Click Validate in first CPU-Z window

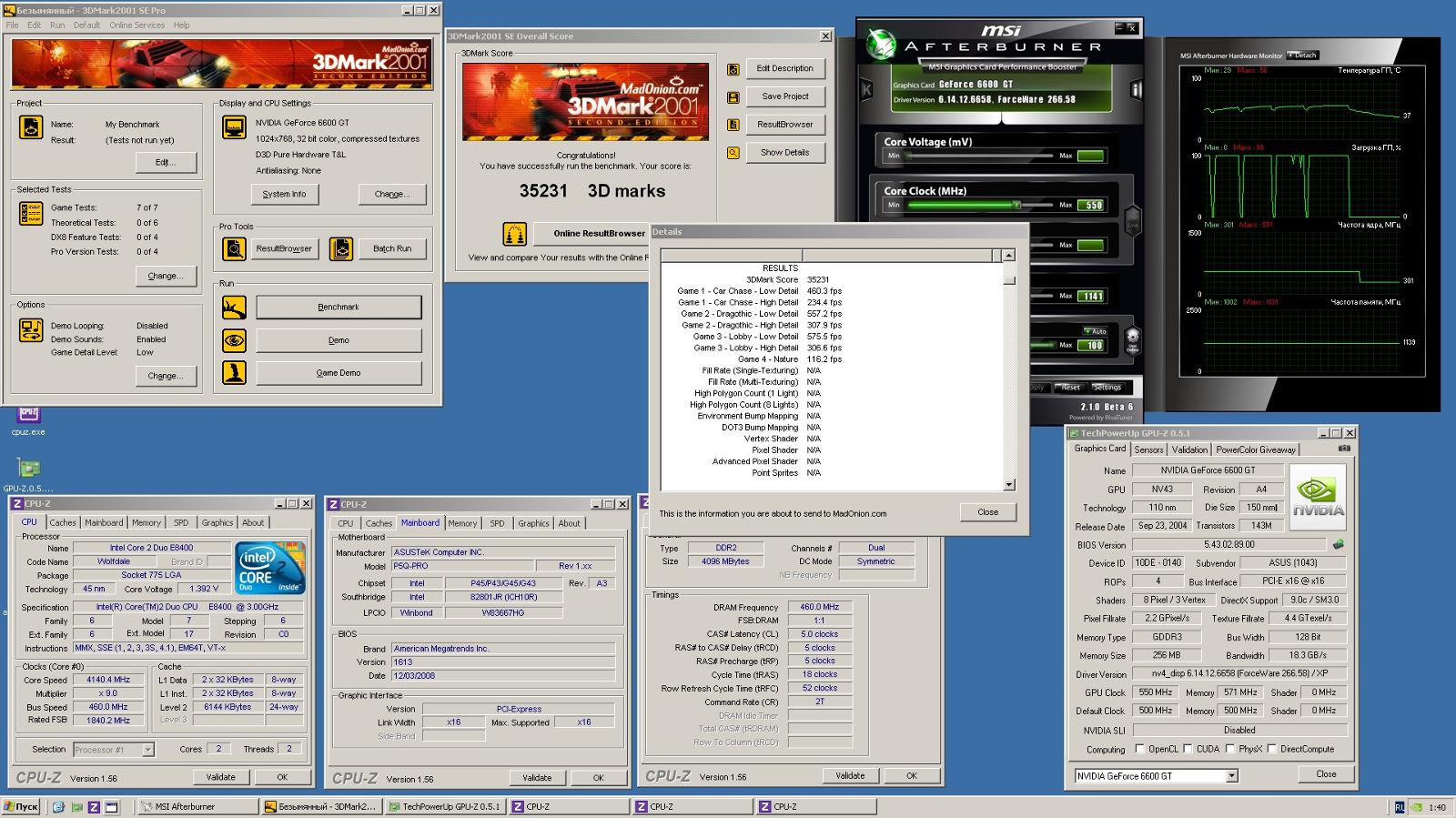221,777
